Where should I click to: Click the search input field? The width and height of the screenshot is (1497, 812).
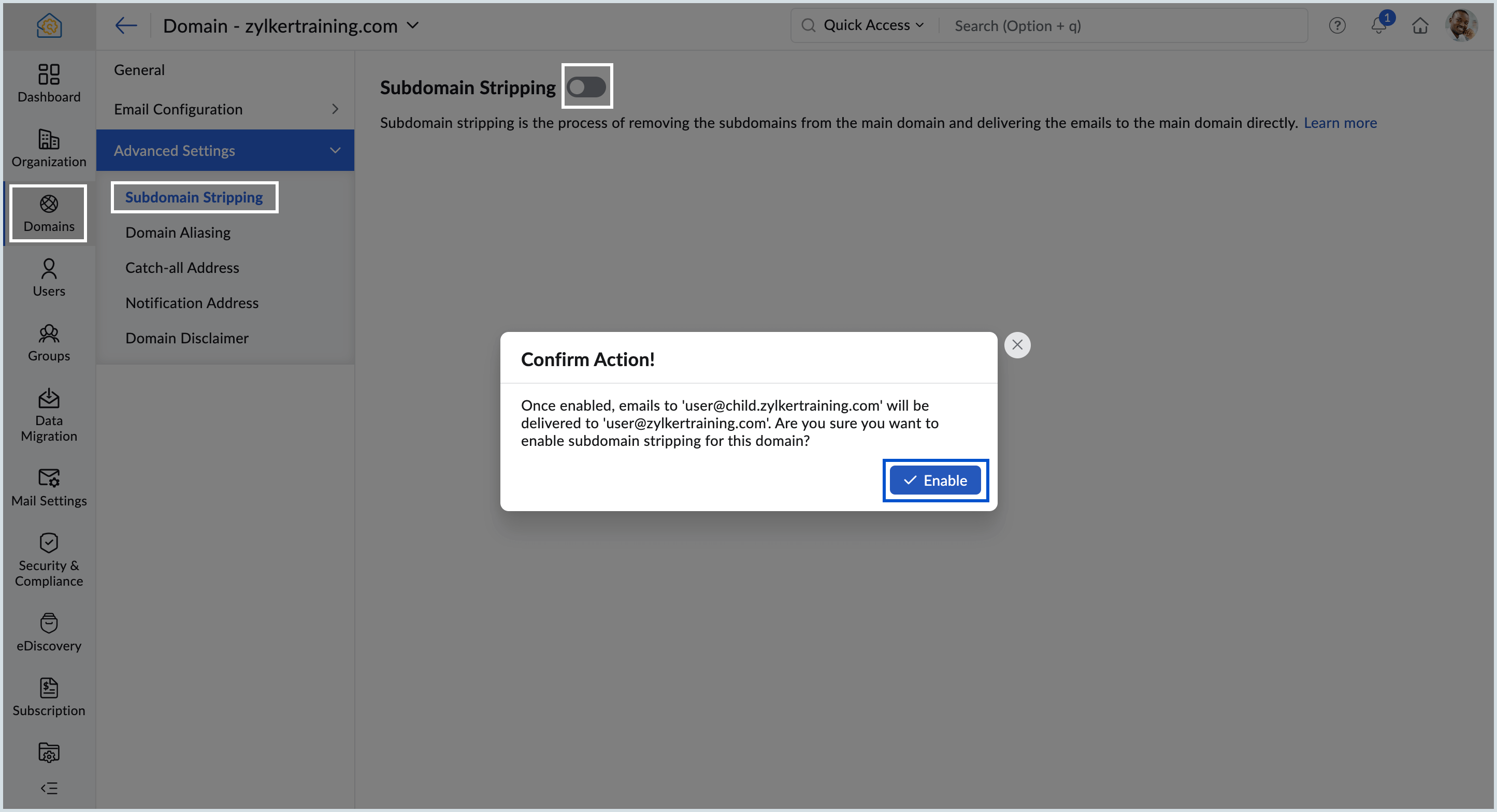click(1121, 25)
